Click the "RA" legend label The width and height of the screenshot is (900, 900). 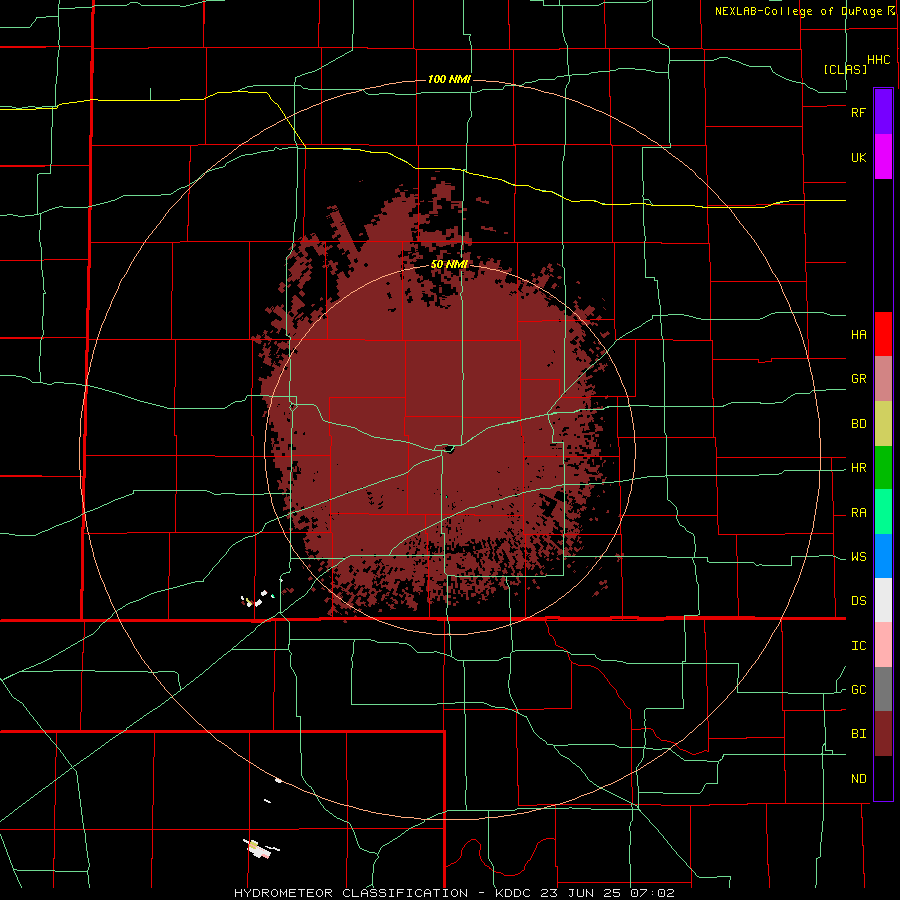(x=858, y=513)
